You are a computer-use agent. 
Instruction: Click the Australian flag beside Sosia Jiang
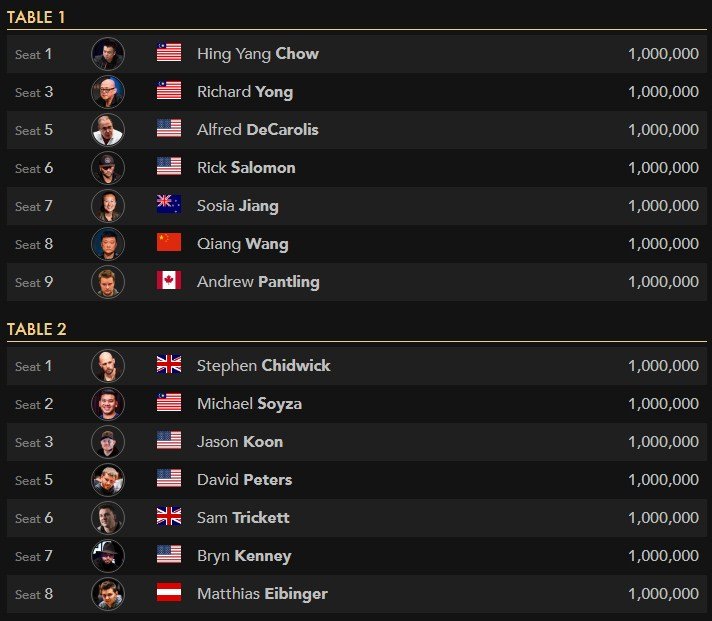[x=169, y=206]
